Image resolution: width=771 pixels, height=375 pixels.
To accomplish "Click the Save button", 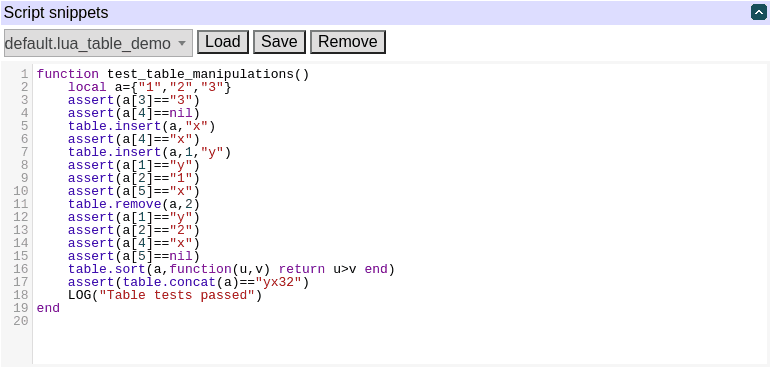I will tap(279, 42).
